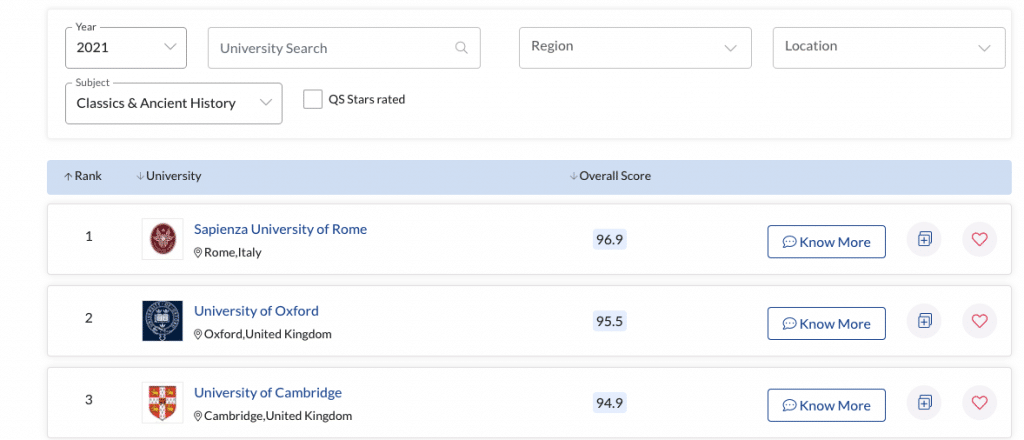The height and width of the screenshot is (440, 1024).
Task: Click rank number 2
Action: click(x=89, y=318)
